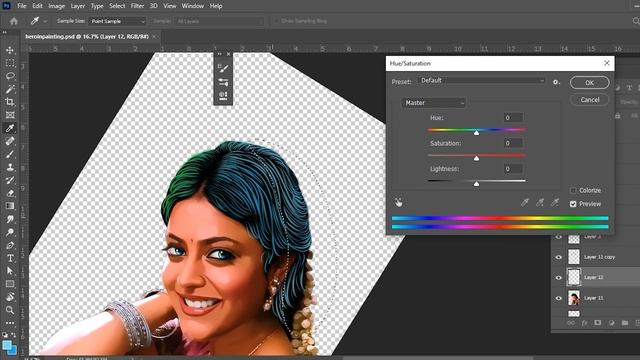Image resolution: width=640 pixels, height=360 pixels.
Task: Select the Pen tool
Action: tap(10, 245)
